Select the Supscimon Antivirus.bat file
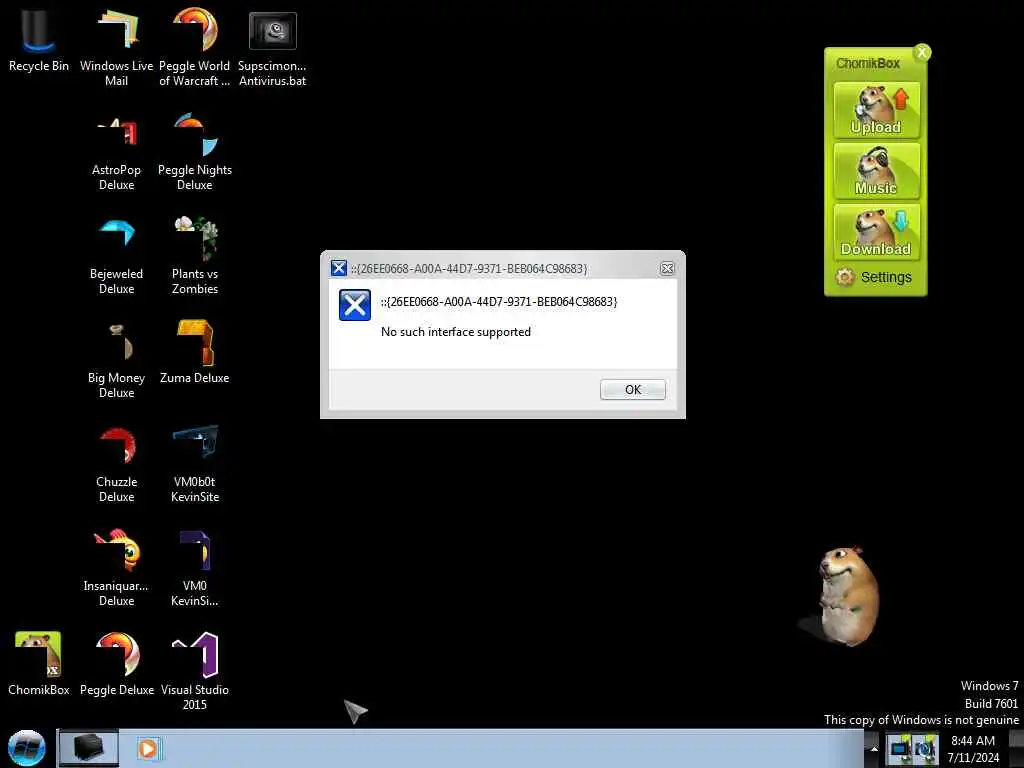Screen dimensions: 1024x768 (x=272, y=47)
